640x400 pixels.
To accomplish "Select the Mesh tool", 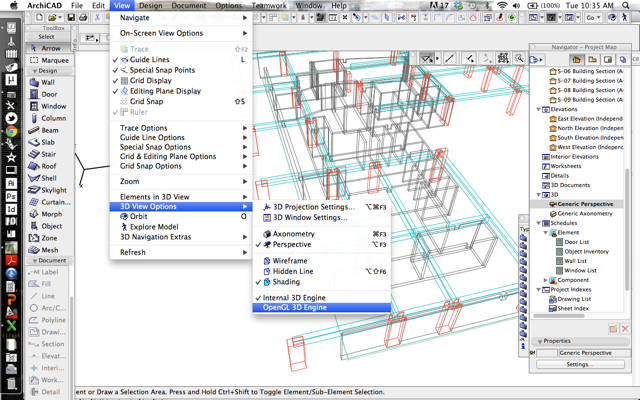I will [49, 250].
